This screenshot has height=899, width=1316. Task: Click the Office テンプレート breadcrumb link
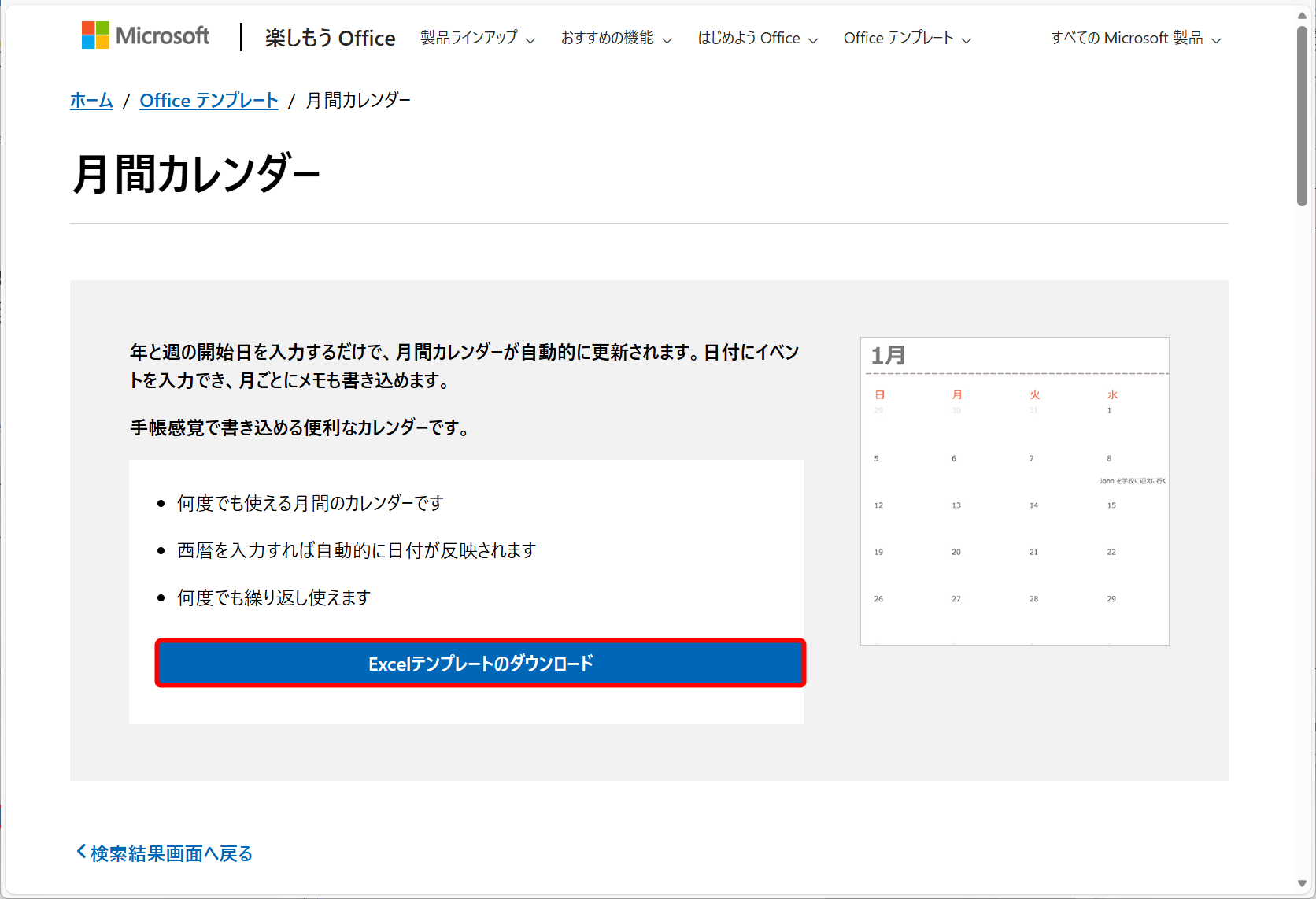(208, 100)
